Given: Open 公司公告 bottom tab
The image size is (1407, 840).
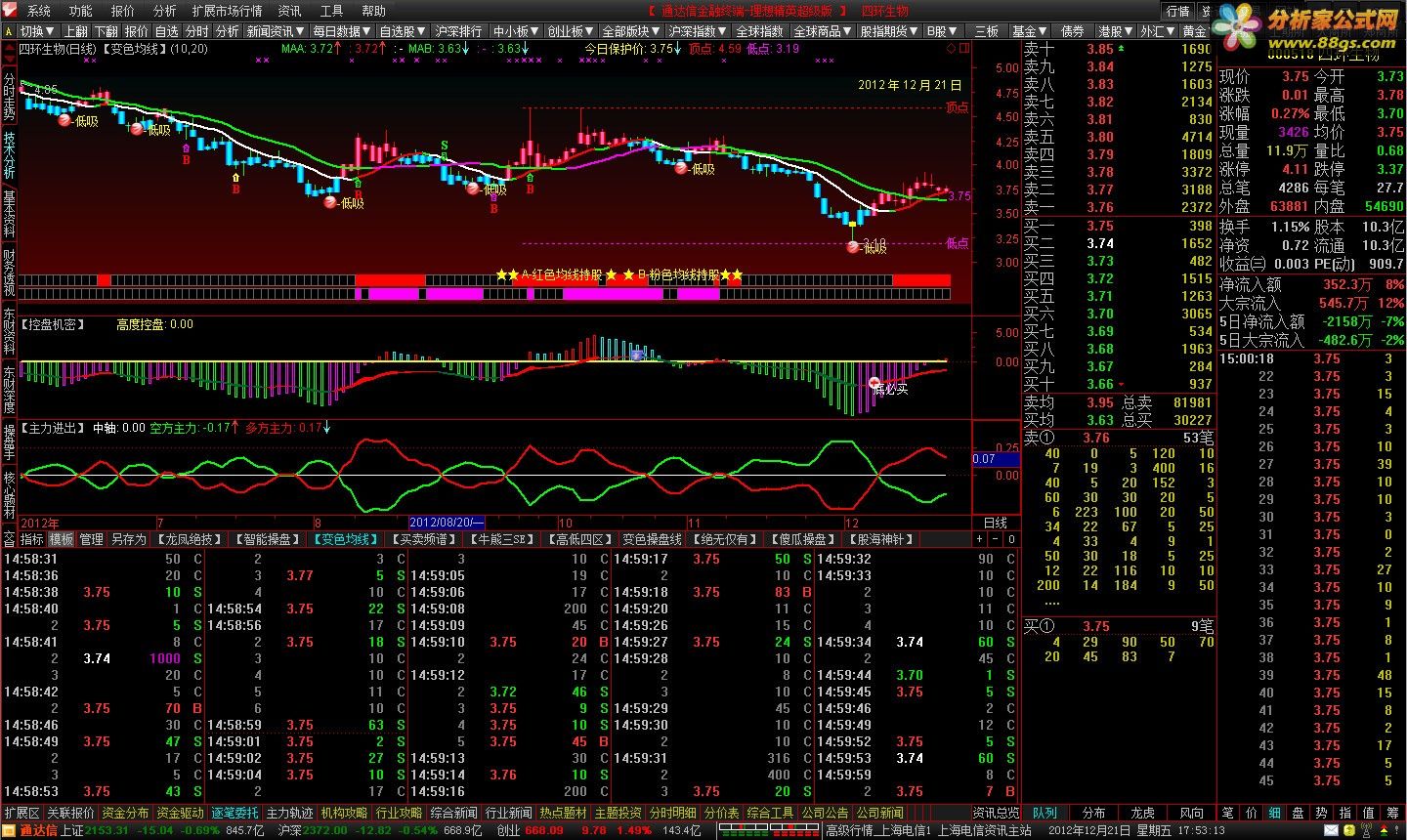Looking at the screenshot, I should point(827,813).
